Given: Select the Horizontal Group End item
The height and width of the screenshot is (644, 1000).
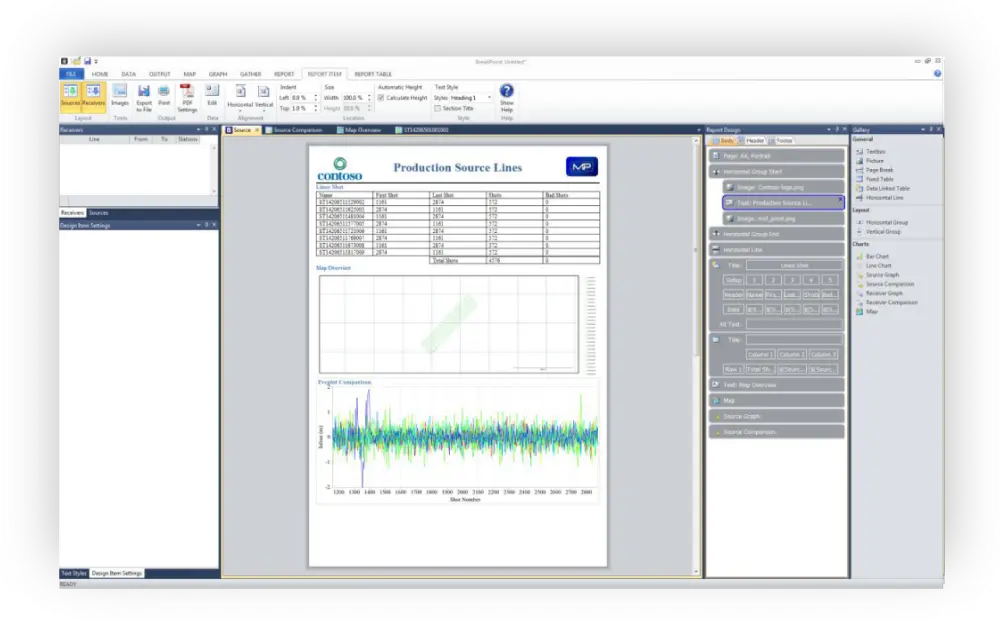Looking at the screenshot, I should (777, 234).
